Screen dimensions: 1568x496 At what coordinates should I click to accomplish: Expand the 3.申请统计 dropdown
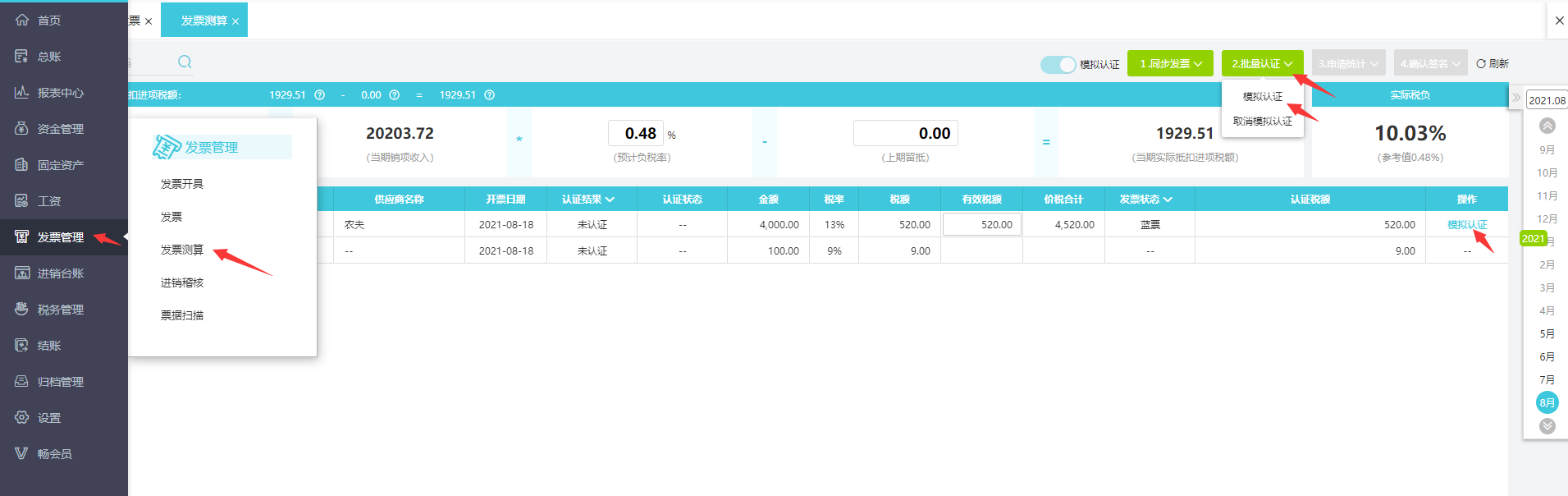[1349, 63]
